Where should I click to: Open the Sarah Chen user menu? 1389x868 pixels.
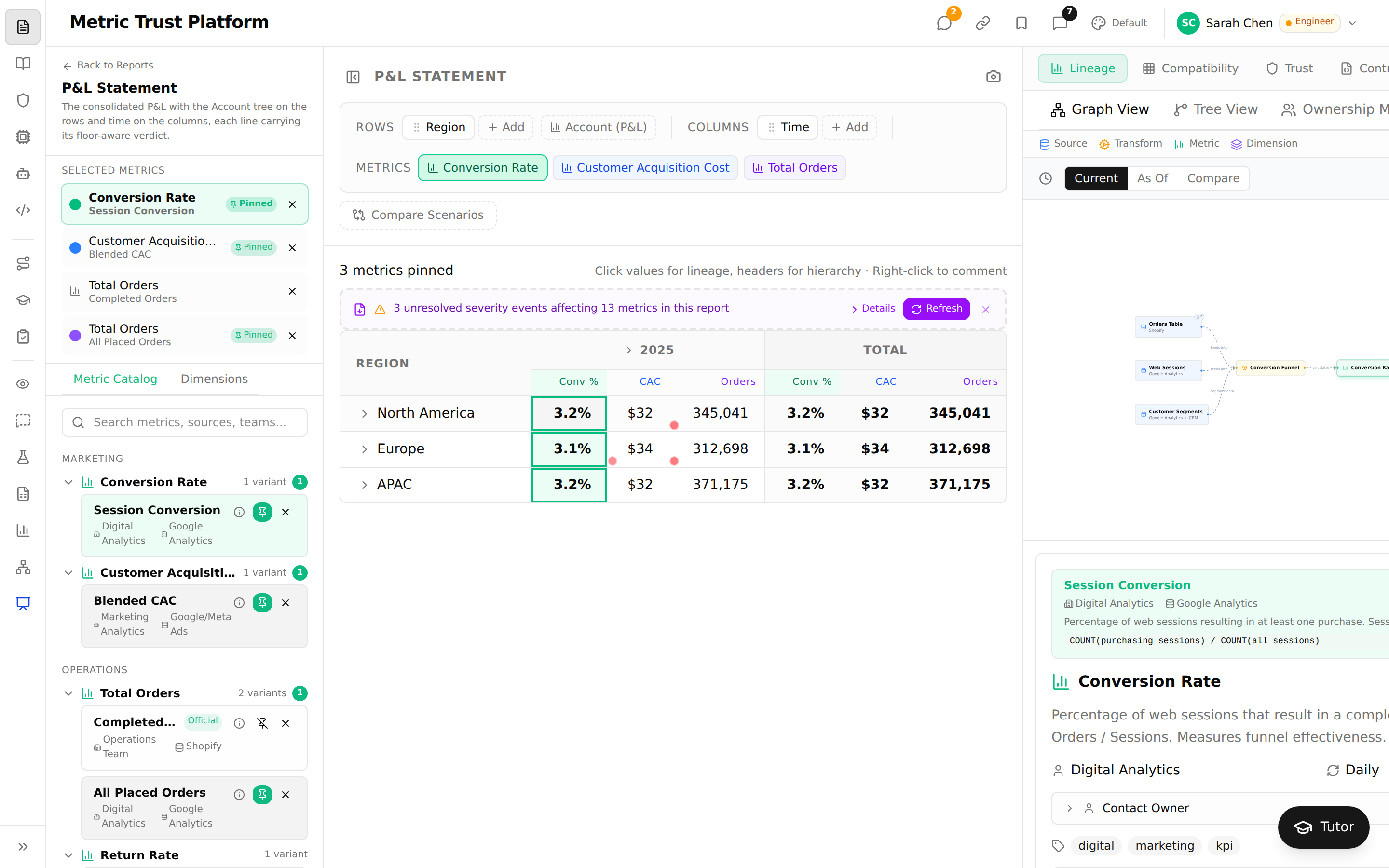1267,23
